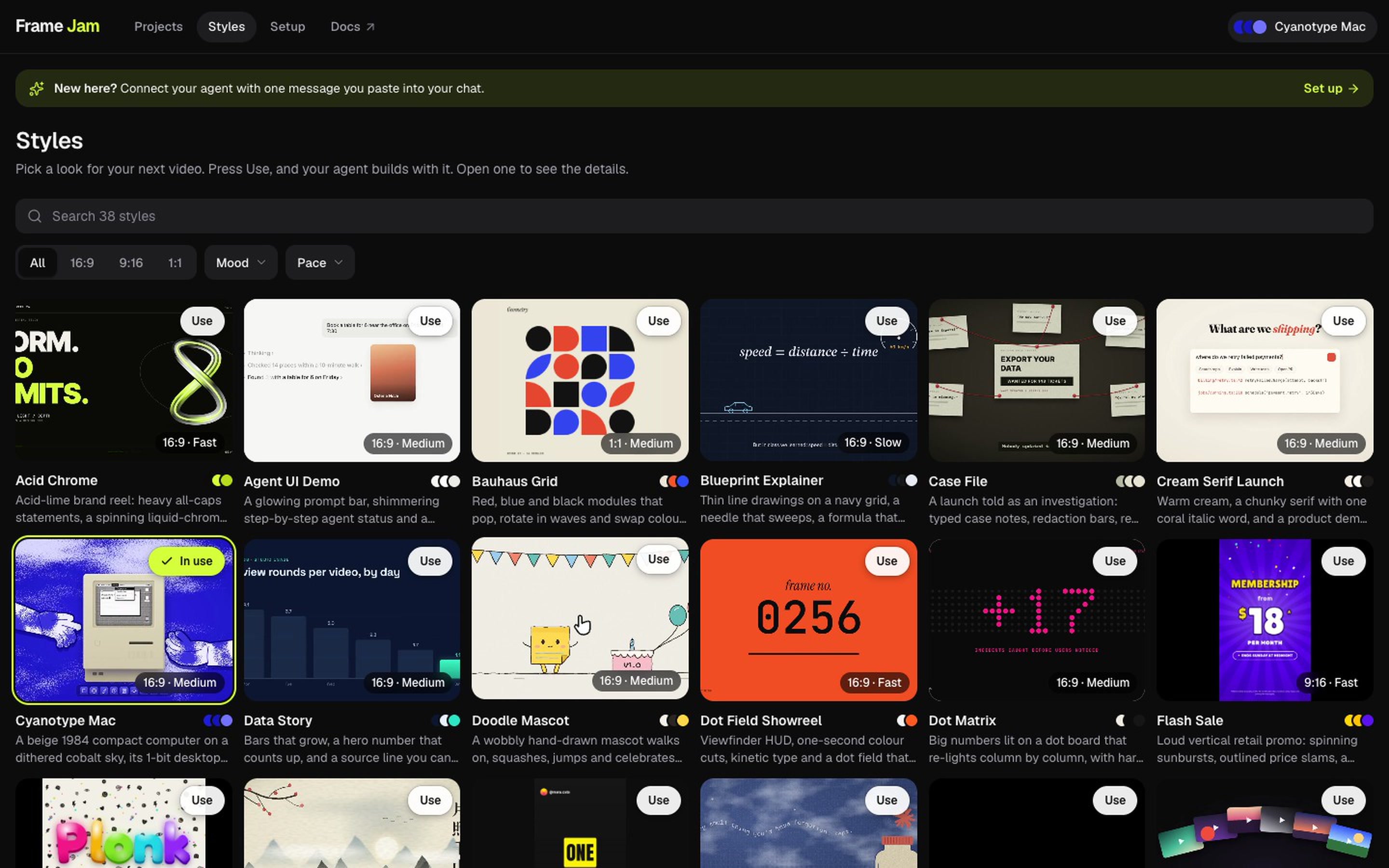The image size is (1389, 868).
Task: Use the Blueprint Explainer style
Action: [x=887, y=321]
